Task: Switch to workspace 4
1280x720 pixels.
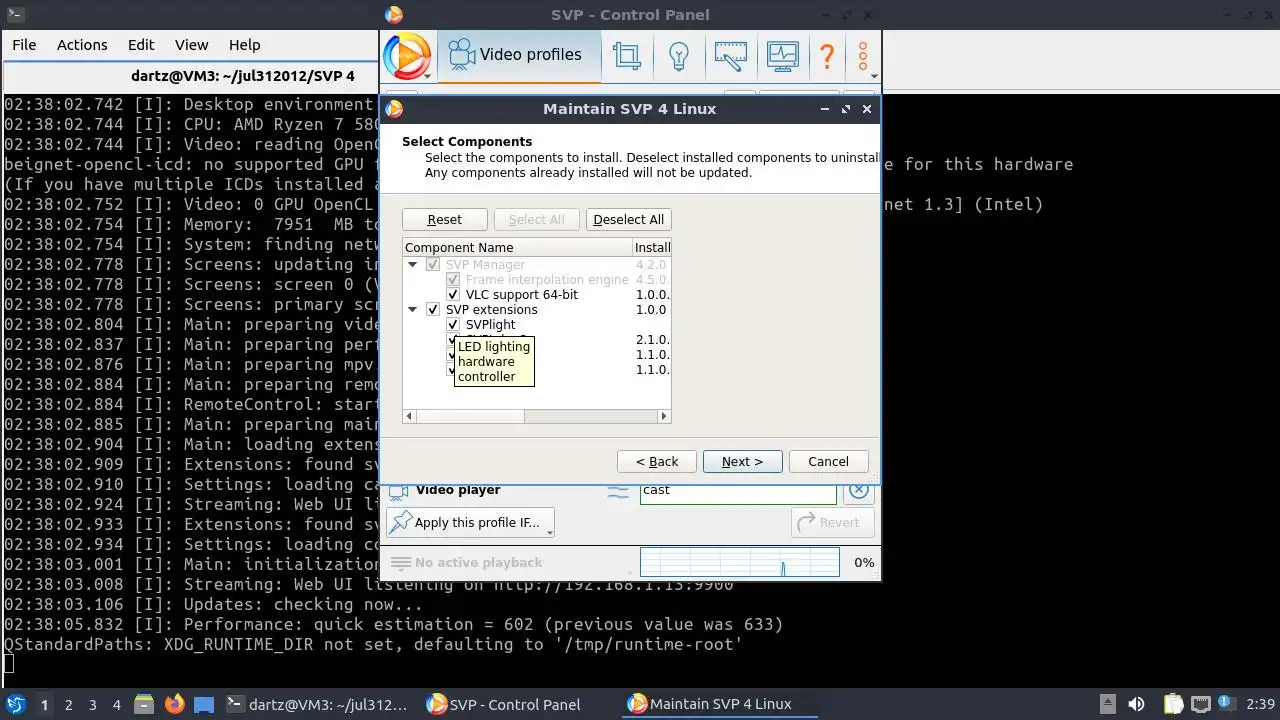Action: click(x=116, y=705)
